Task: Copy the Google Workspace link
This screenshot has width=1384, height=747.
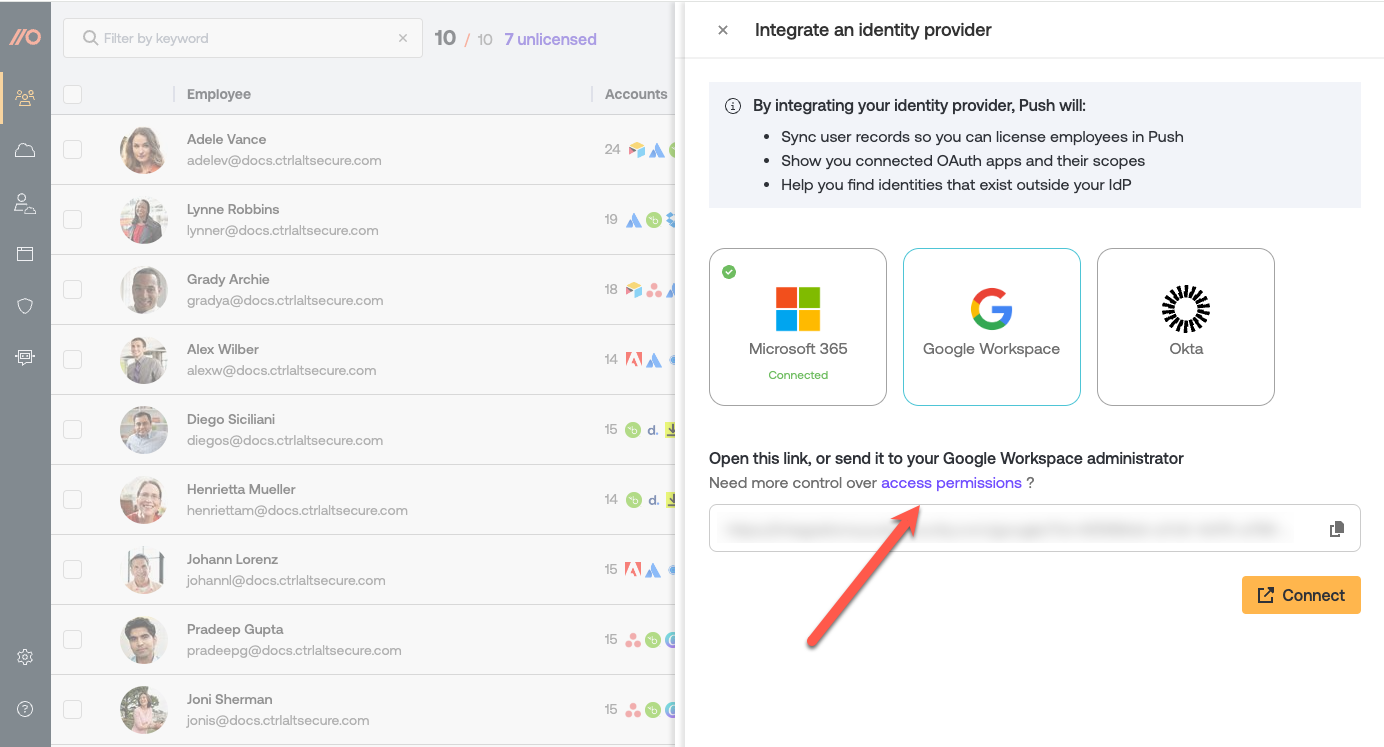Action: click(x=1336, y=529)
